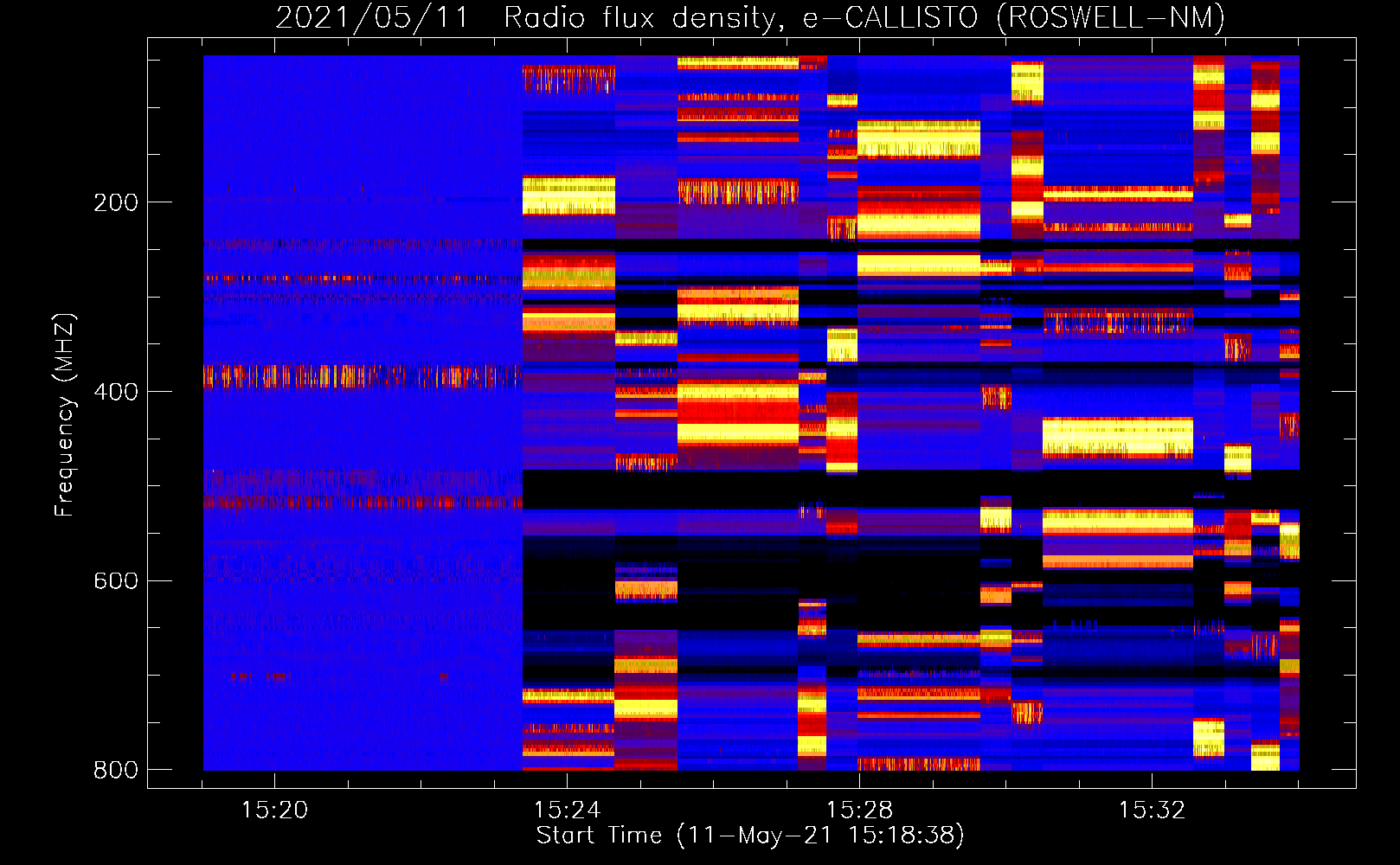Click the 15:28 time tick label
This screenshot has height=865, width=1400.
(859, 810)
